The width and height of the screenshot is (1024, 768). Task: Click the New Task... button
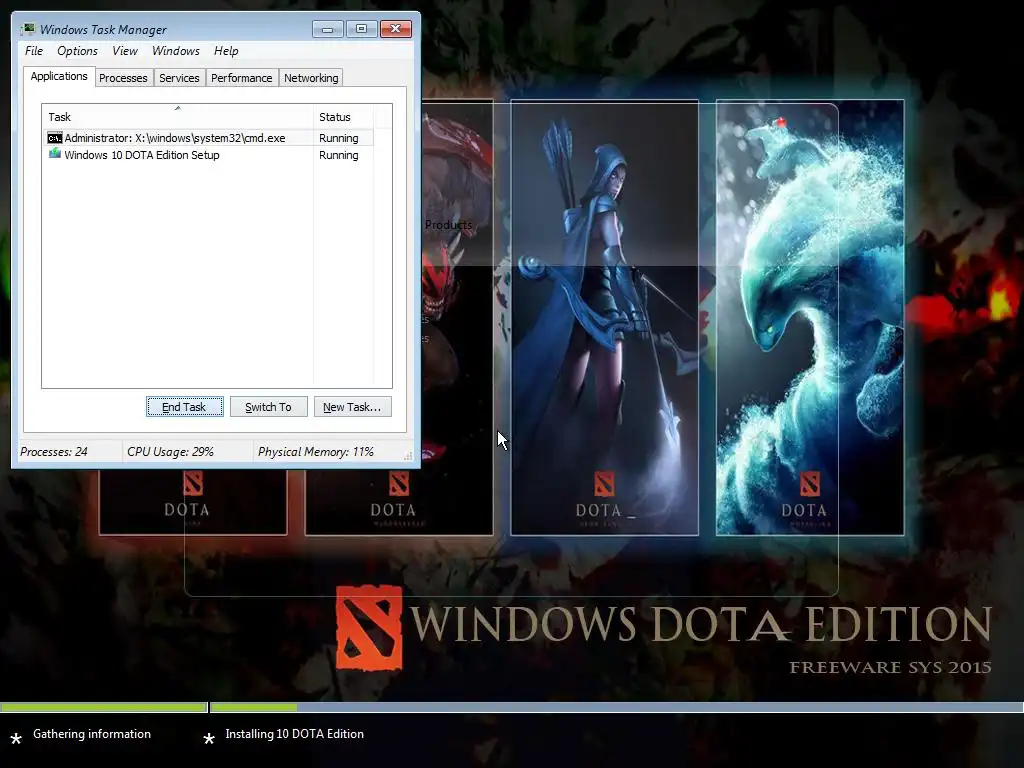coord(352,407)
